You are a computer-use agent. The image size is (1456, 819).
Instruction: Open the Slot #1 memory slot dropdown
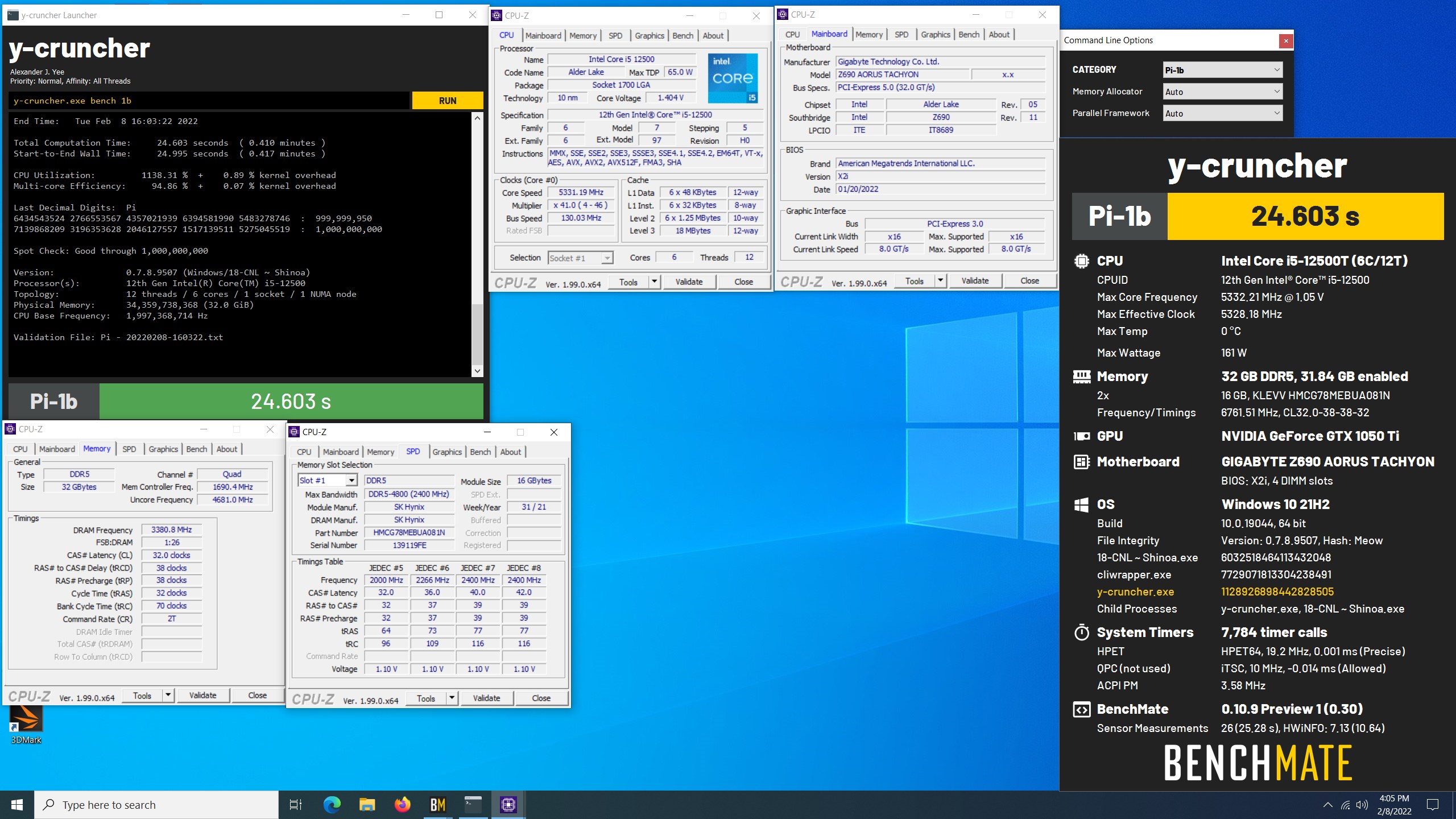point(328,481)
